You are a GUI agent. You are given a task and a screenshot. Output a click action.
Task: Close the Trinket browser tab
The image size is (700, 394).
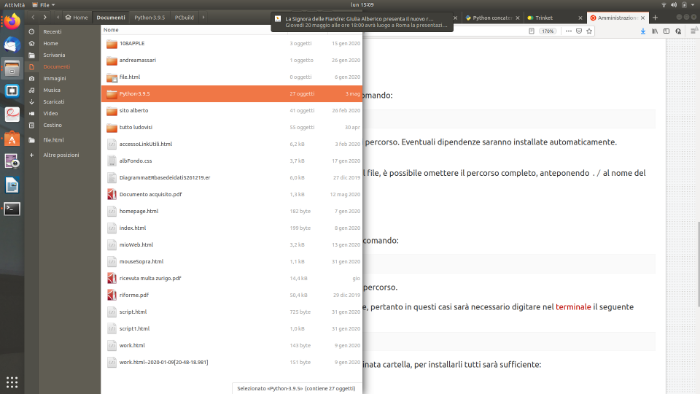(580, 18)
